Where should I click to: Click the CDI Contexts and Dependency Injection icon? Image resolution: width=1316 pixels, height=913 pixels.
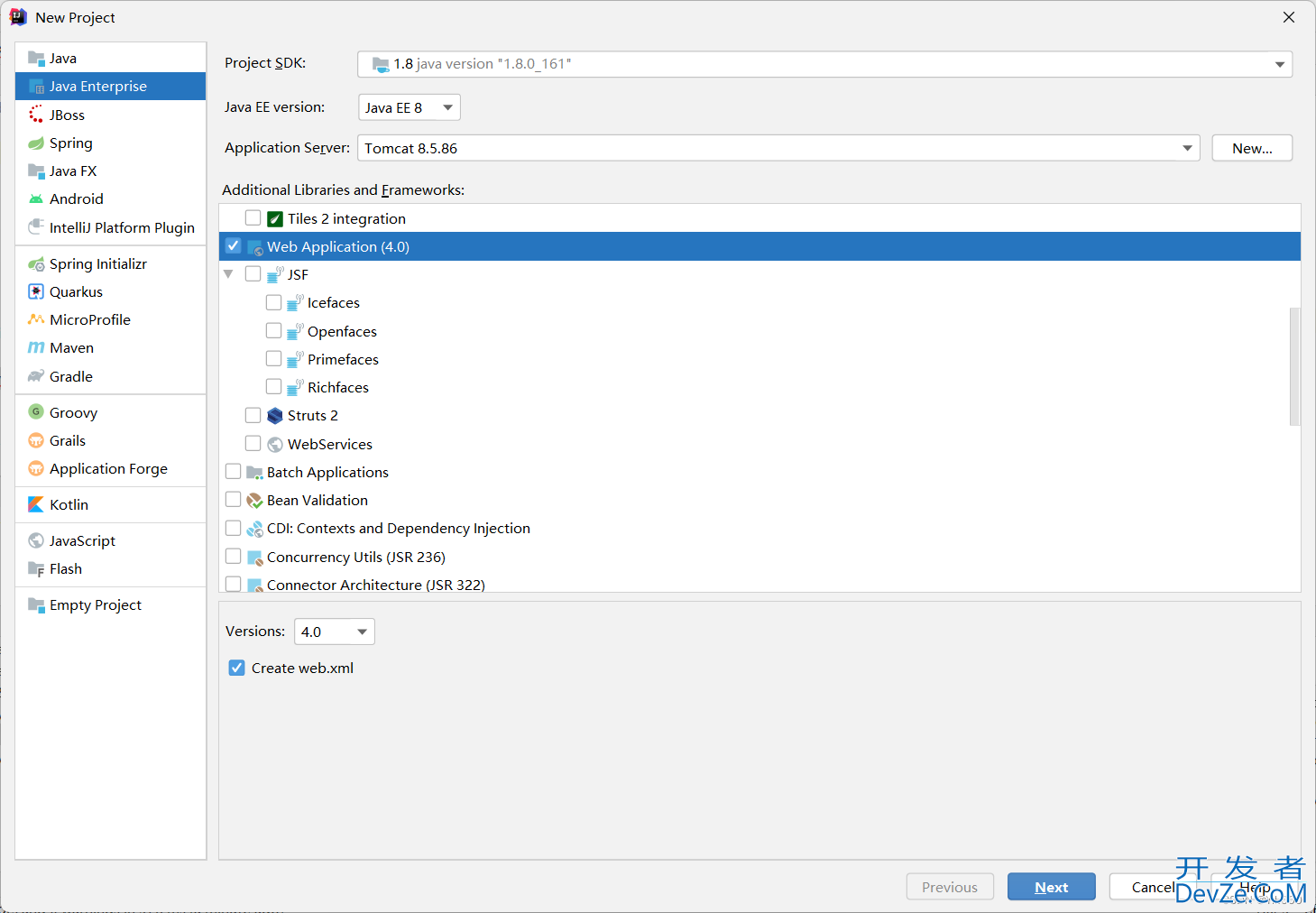[x=254, y=529]
